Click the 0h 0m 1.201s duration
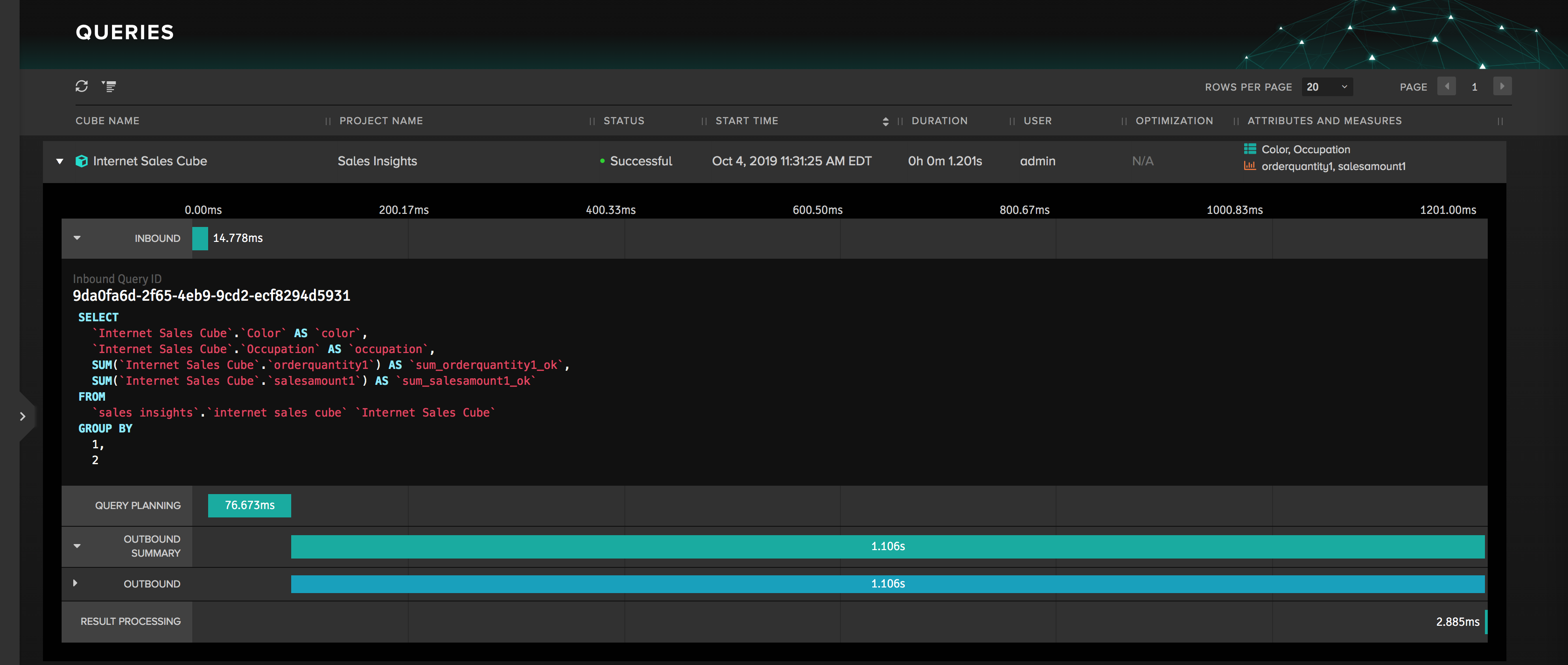This screenshot has width=1568, height=665. 945,162
